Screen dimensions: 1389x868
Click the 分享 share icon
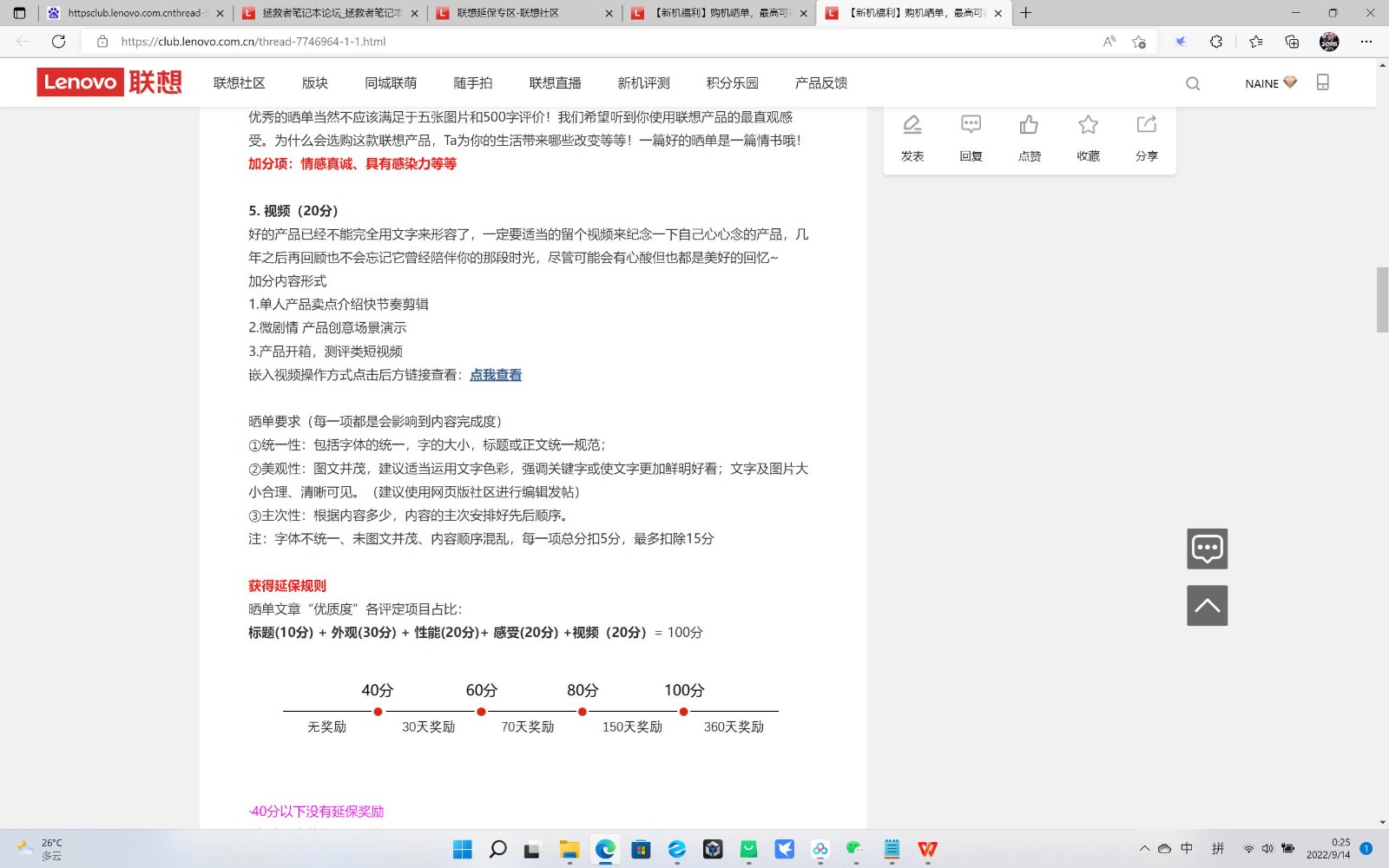pos(1147,125)
